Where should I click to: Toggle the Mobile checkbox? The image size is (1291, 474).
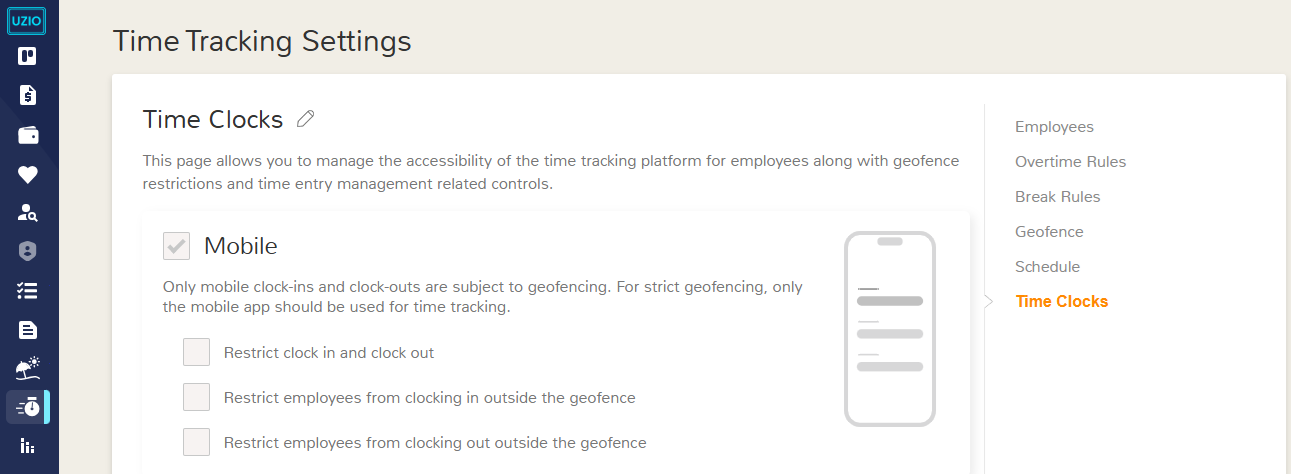[176, 246]
